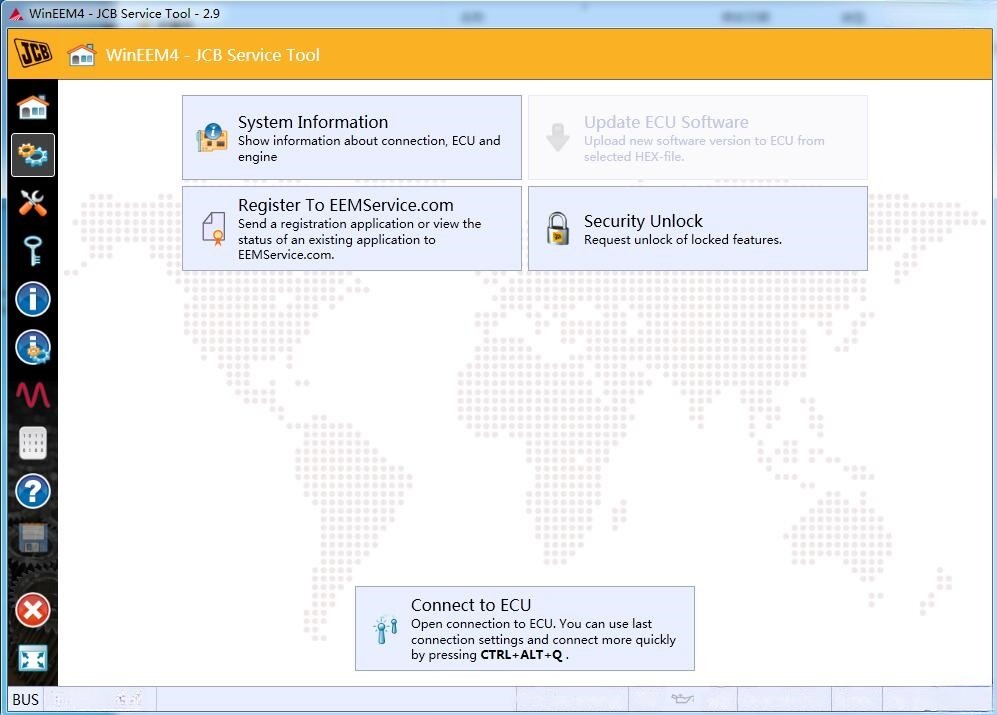Click the WinEEM4 title bar app icon
The image size is (997, 715).
coord(17,13)
